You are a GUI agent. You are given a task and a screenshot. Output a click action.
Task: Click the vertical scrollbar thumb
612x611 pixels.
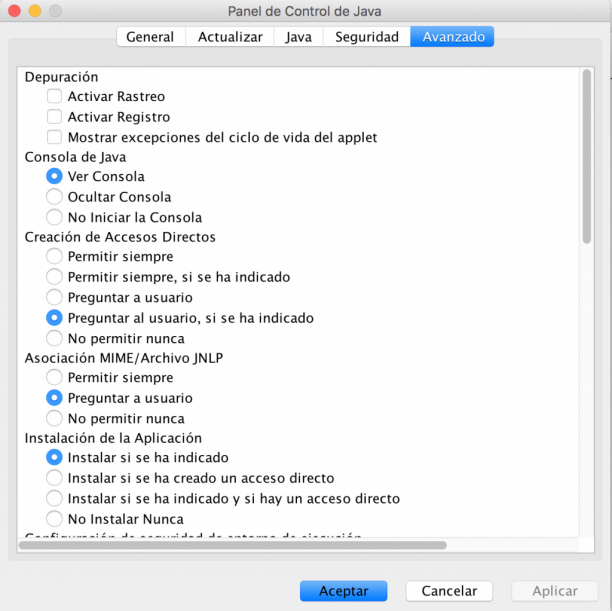tap(587, 156)
